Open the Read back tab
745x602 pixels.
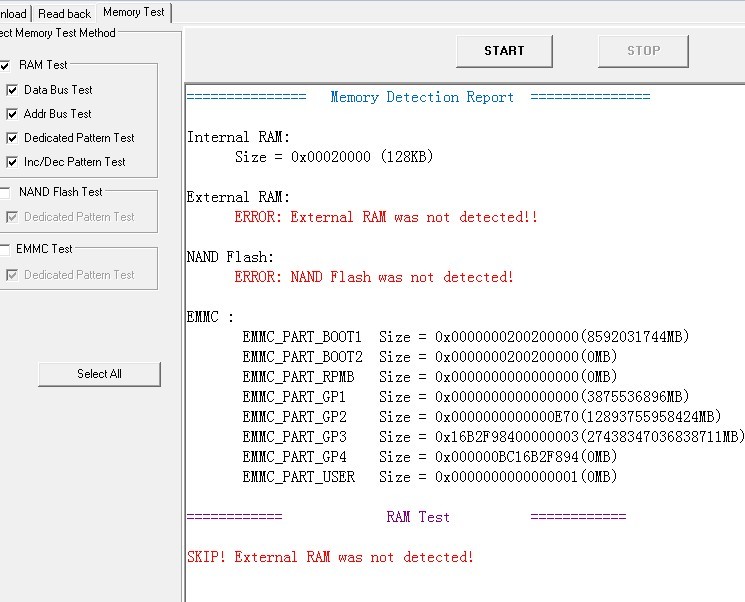64,14
